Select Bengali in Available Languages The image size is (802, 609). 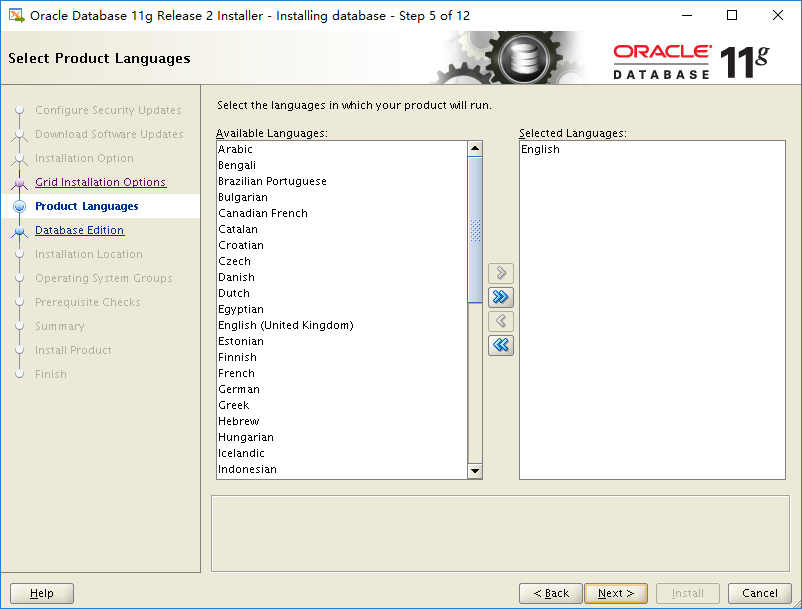click(342, 165)
